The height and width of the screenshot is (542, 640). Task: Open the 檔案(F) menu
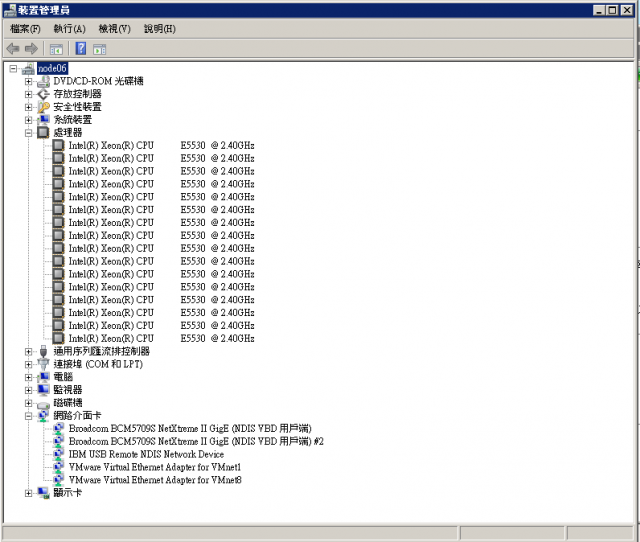pos(25,29)
